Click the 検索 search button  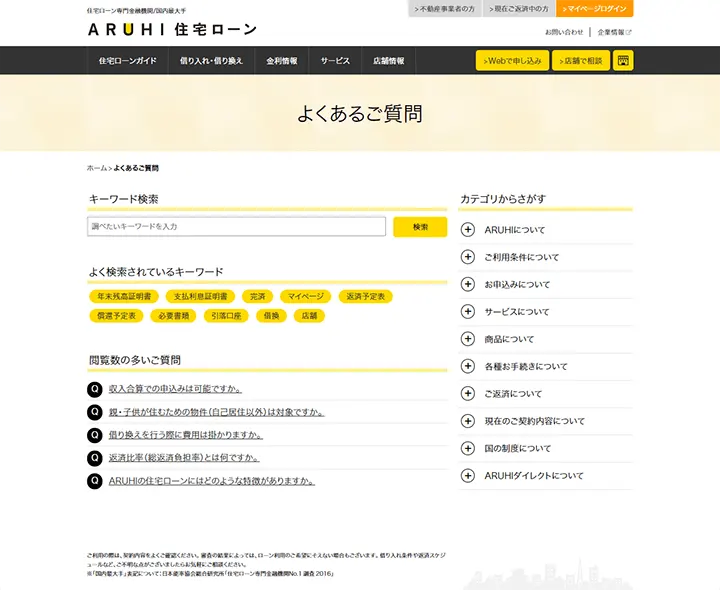point(420,227)
